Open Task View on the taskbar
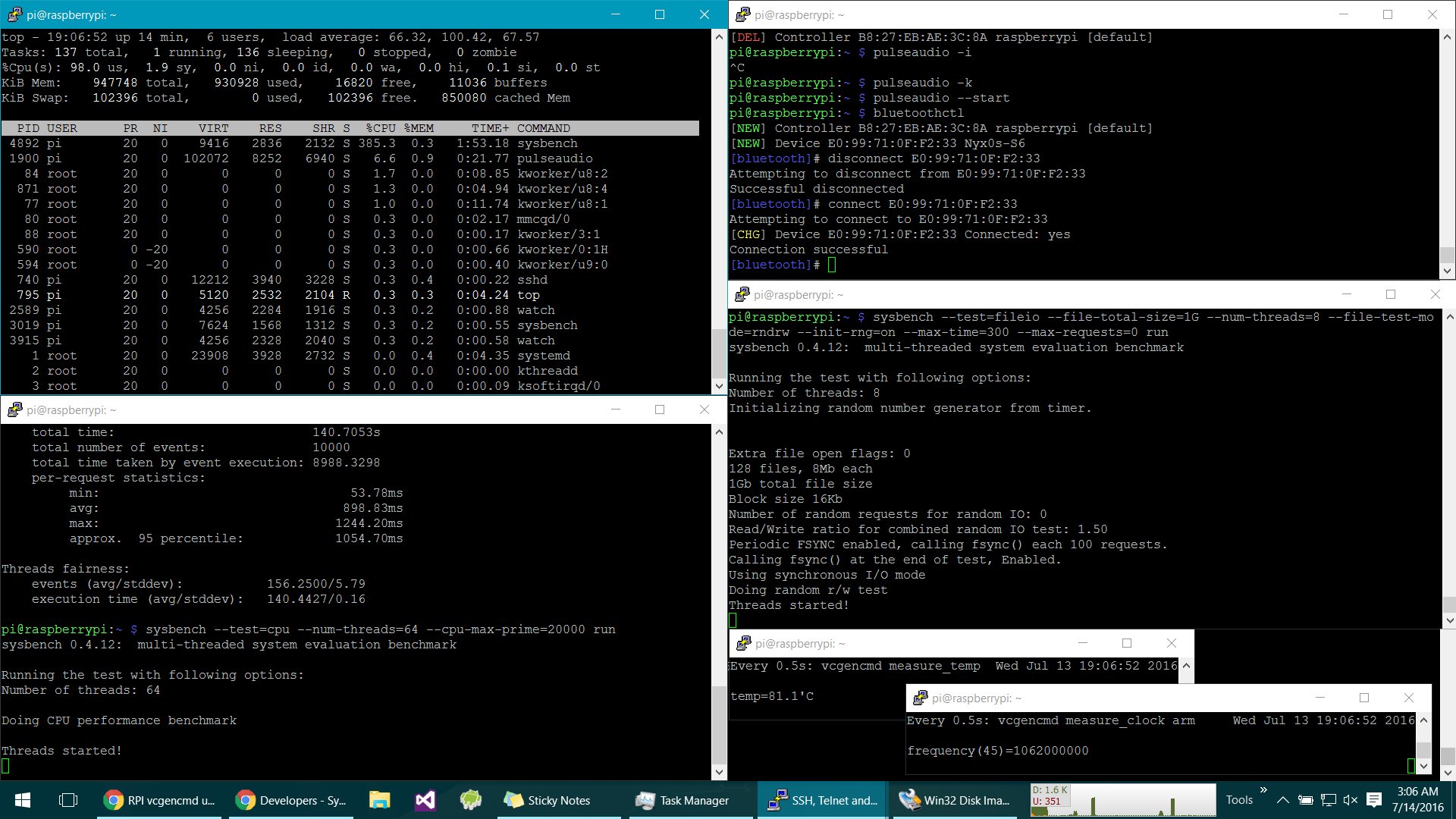Screen dimensions: 1456x819 (68, 800)
